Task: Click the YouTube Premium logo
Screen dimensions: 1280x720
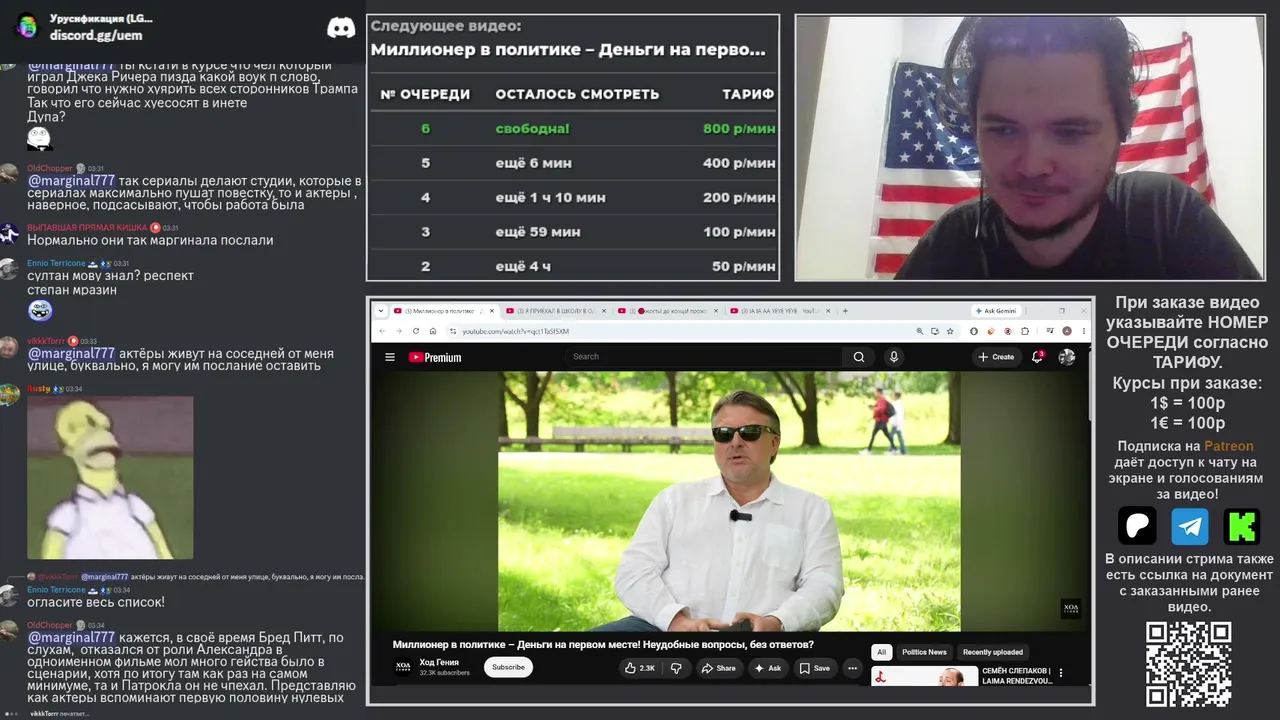Action: [435, 357]
